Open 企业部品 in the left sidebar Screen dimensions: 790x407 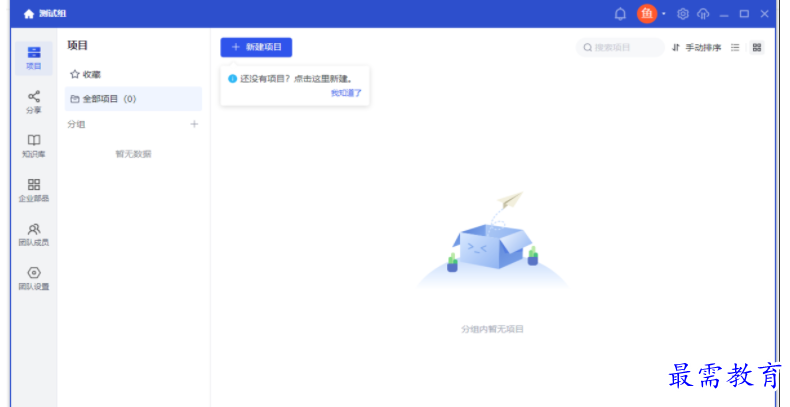(x=34, y=190)
